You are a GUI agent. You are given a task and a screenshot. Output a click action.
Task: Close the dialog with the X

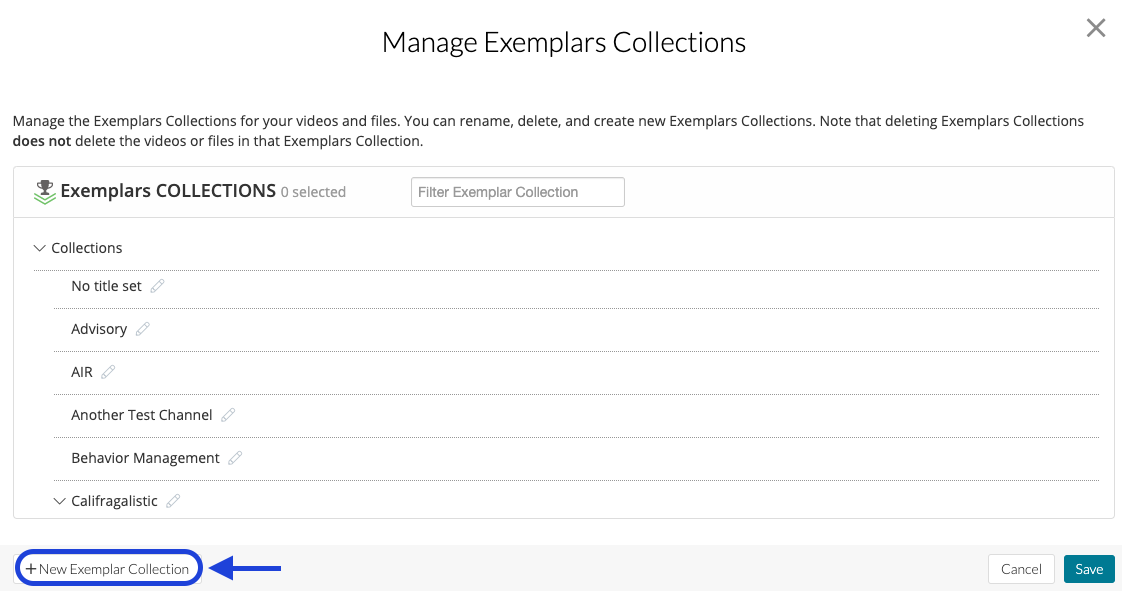[1096, 28]
